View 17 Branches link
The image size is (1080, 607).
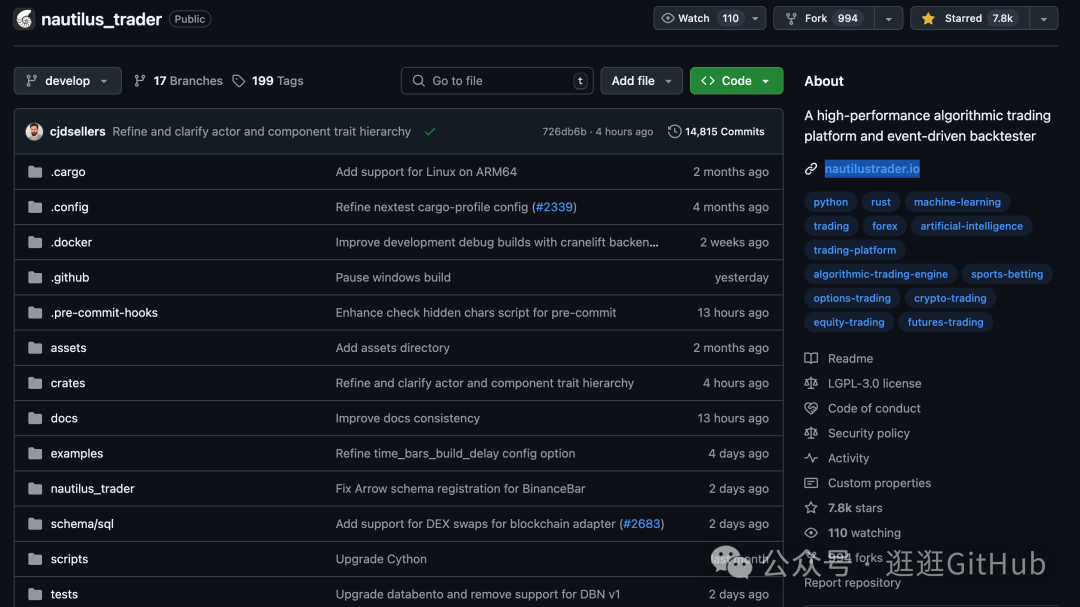click(178, 81)
